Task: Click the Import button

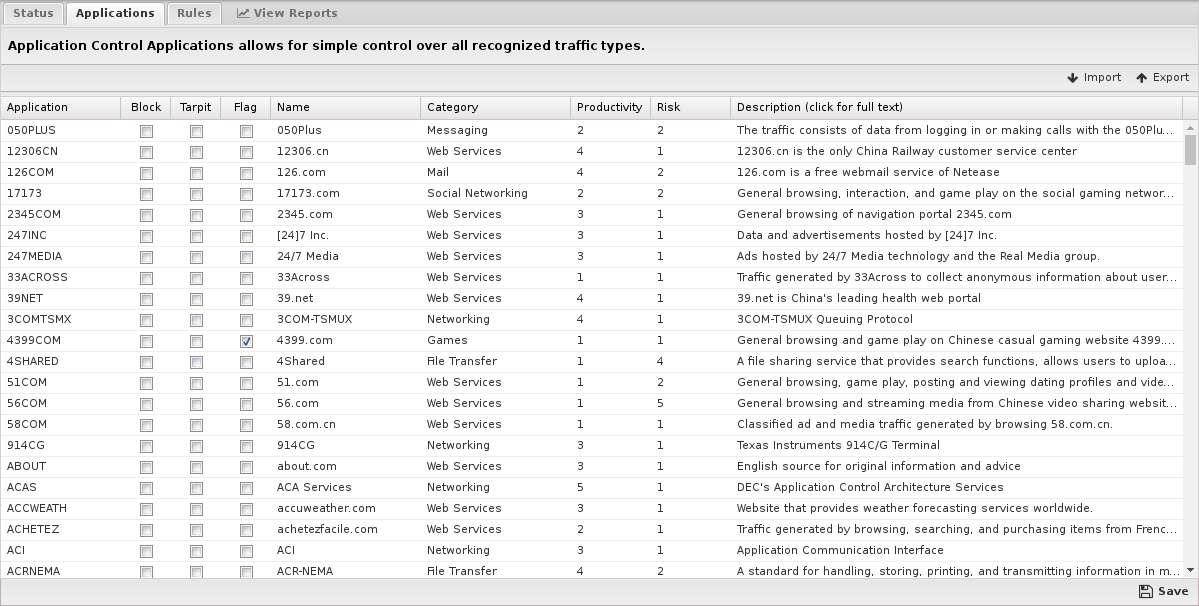Action: [x=1093, y=77]
